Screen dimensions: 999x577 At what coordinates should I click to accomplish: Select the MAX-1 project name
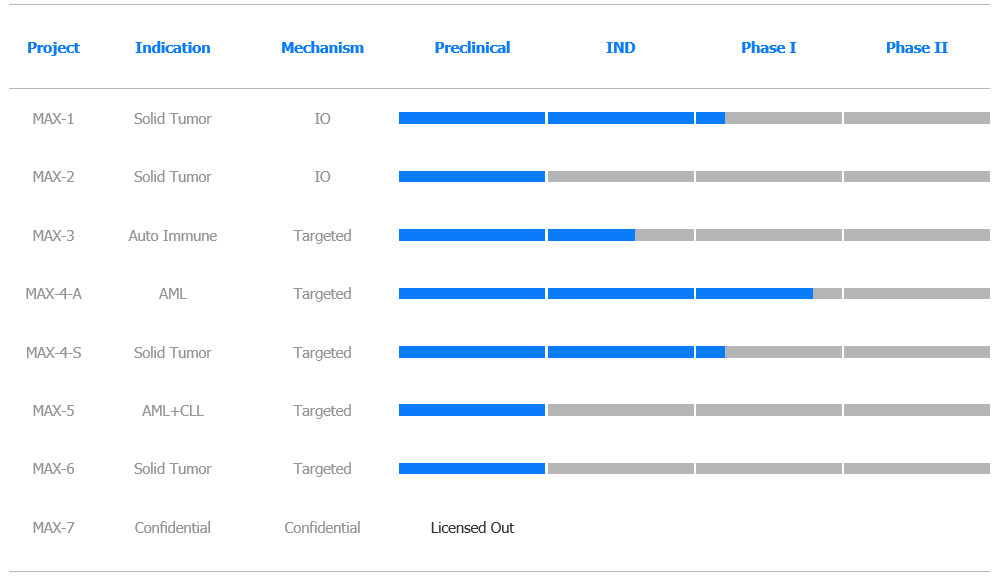(x=54, y=118)
